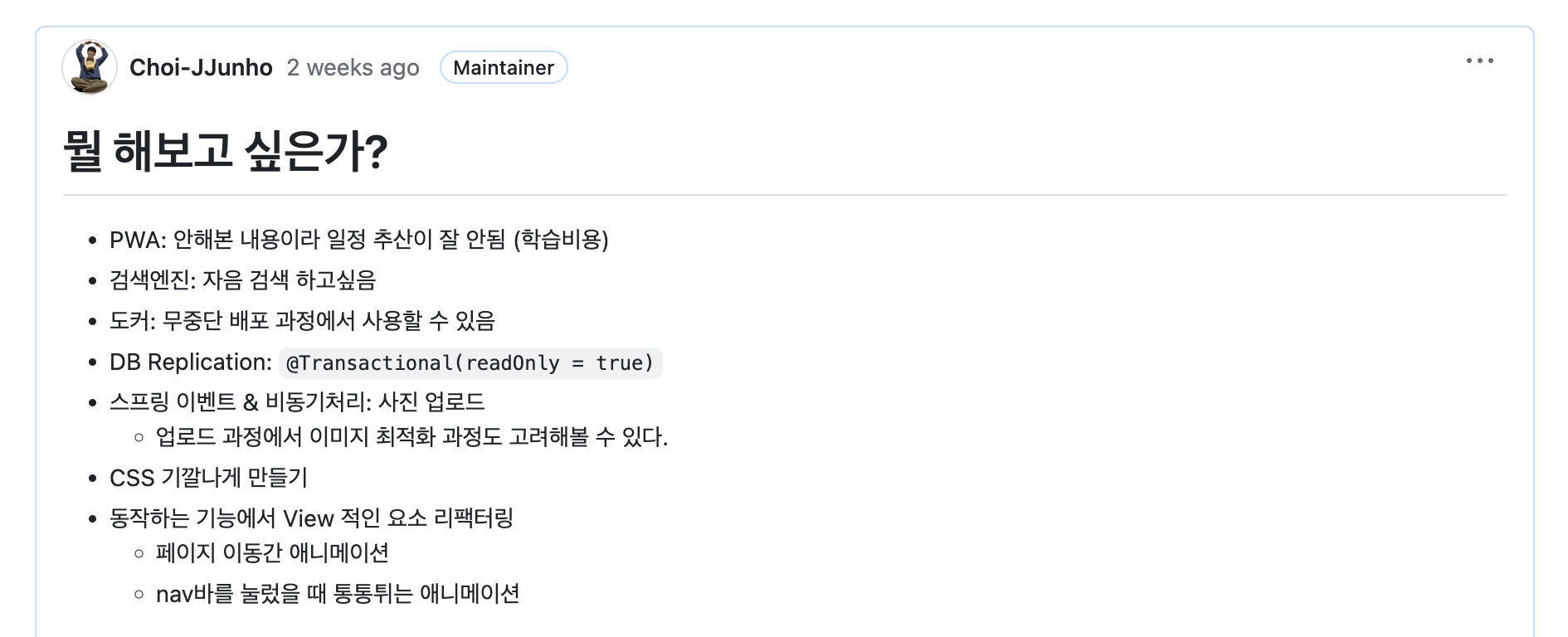Viewport: 1568px width, 637px height.
Task: Click the "2 weeks ago" timestamp
Action: point(353,67)
